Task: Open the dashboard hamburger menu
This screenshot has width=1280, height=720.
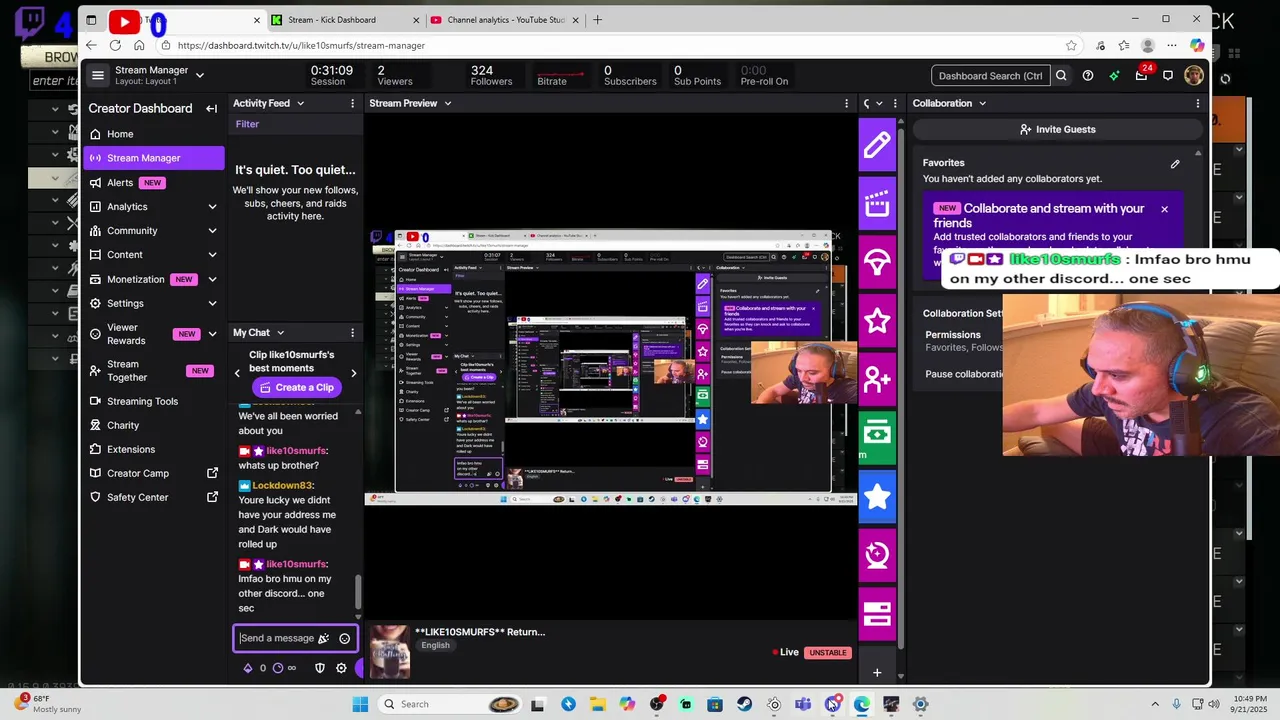Action: pyautogui.click(x=97, y=75)
